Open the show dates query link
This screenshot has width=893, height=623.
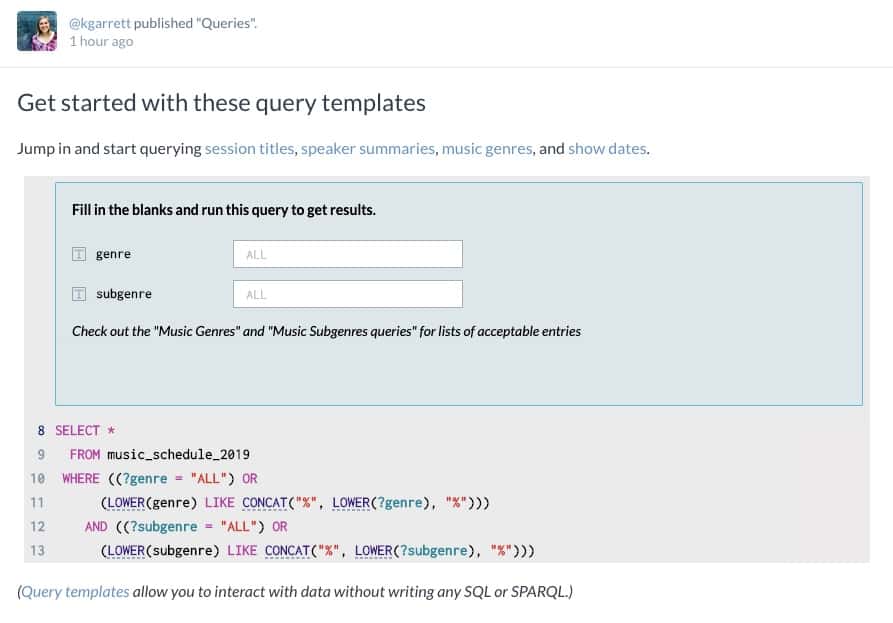(608, 149)
